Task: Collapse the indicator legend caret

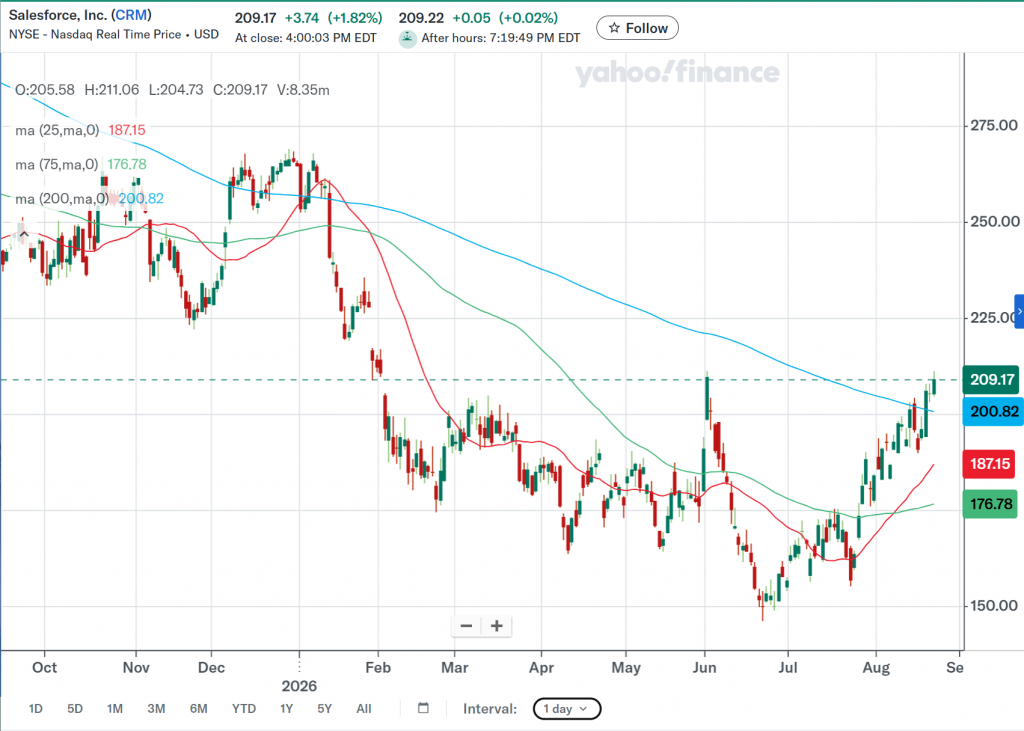Action: (x=24, y=234)
